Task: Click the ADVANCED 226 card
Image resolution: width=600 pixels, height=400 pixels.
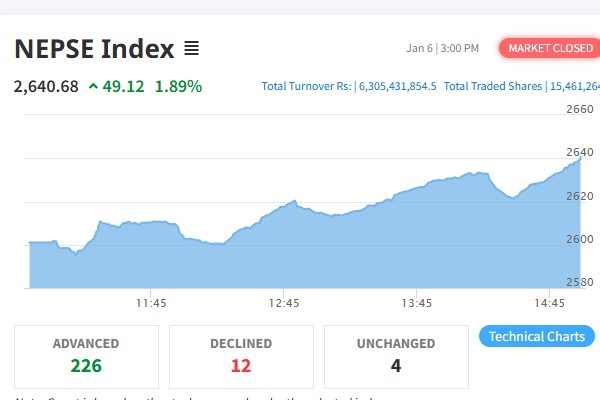Action: coord(86,355)
